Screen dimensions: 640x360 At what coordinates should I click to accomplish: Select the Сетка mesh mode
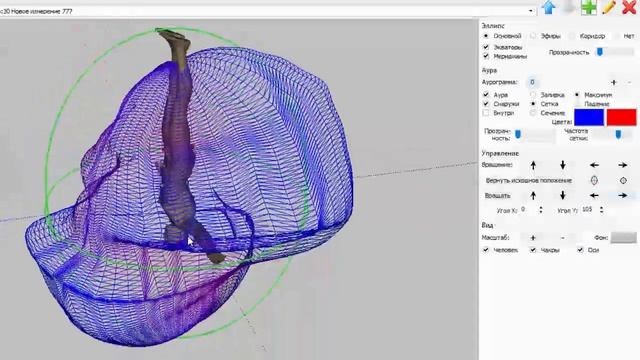tap(533, 104)
